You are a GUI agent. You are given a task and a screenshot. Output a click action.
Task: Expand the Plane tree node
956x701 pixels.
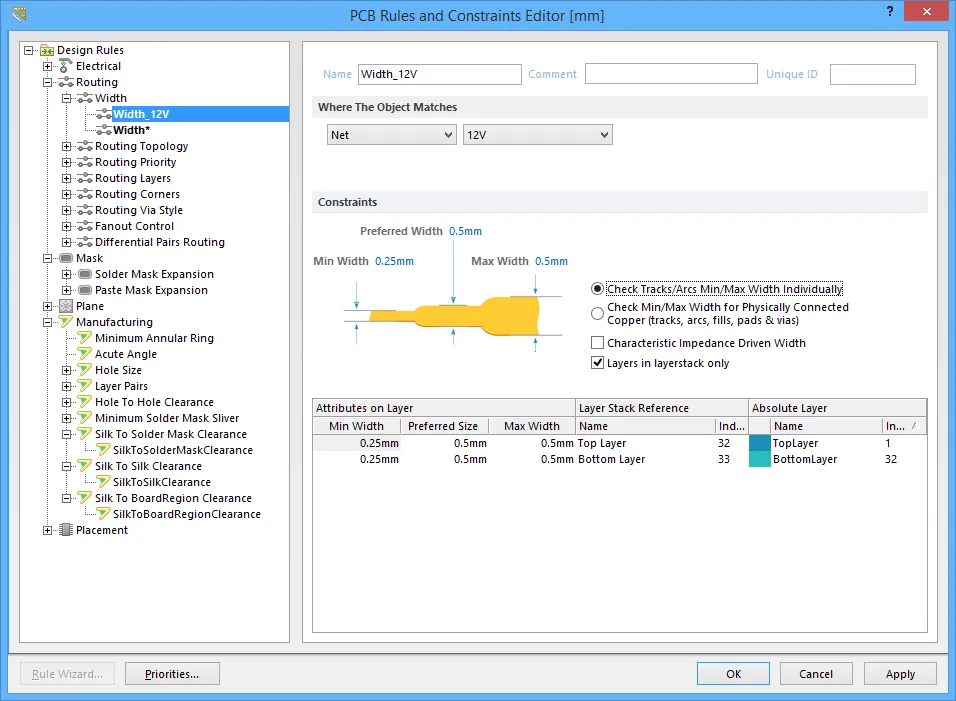pyautogui.click(x=48, y=306)
